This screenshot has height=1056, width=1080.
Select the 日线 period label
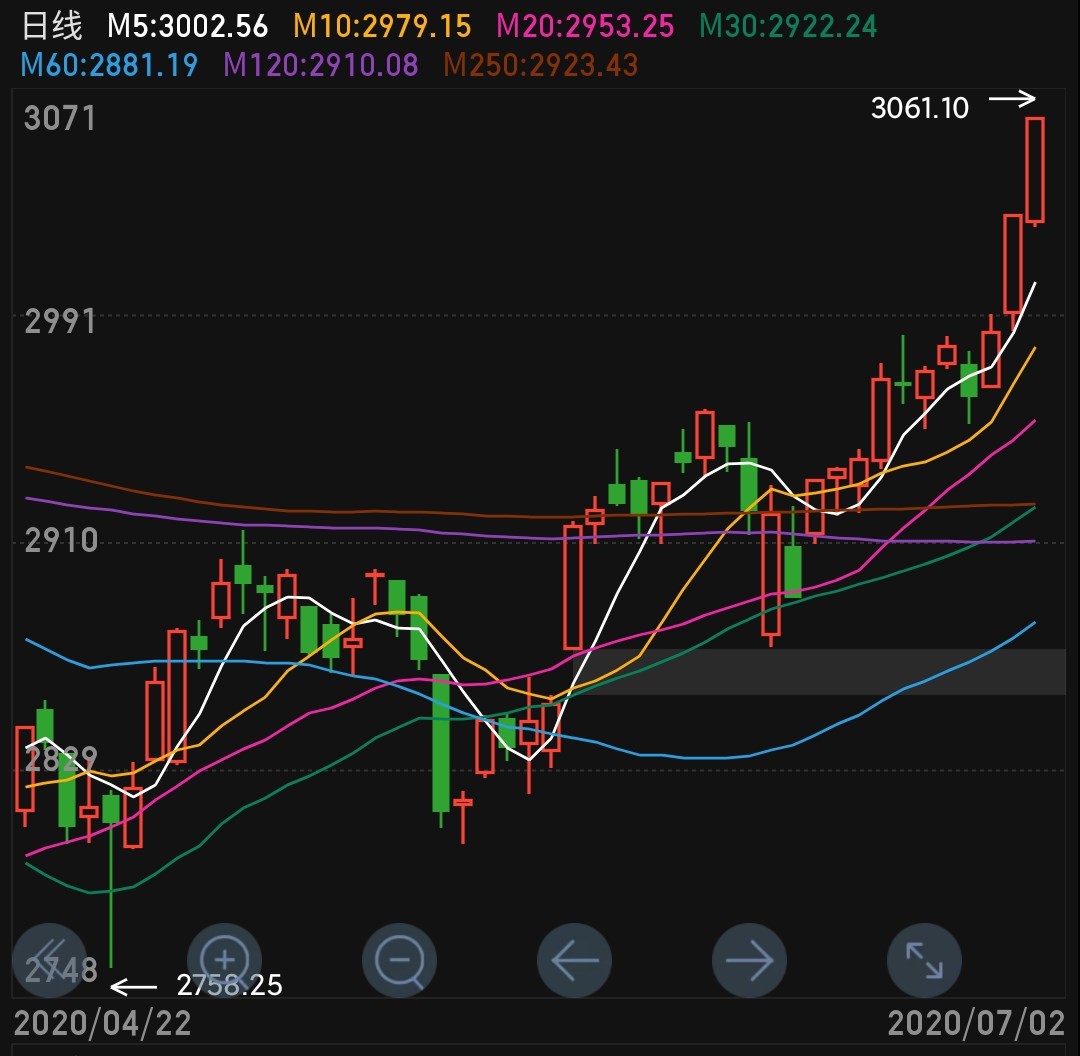click(x=52, y=26)
